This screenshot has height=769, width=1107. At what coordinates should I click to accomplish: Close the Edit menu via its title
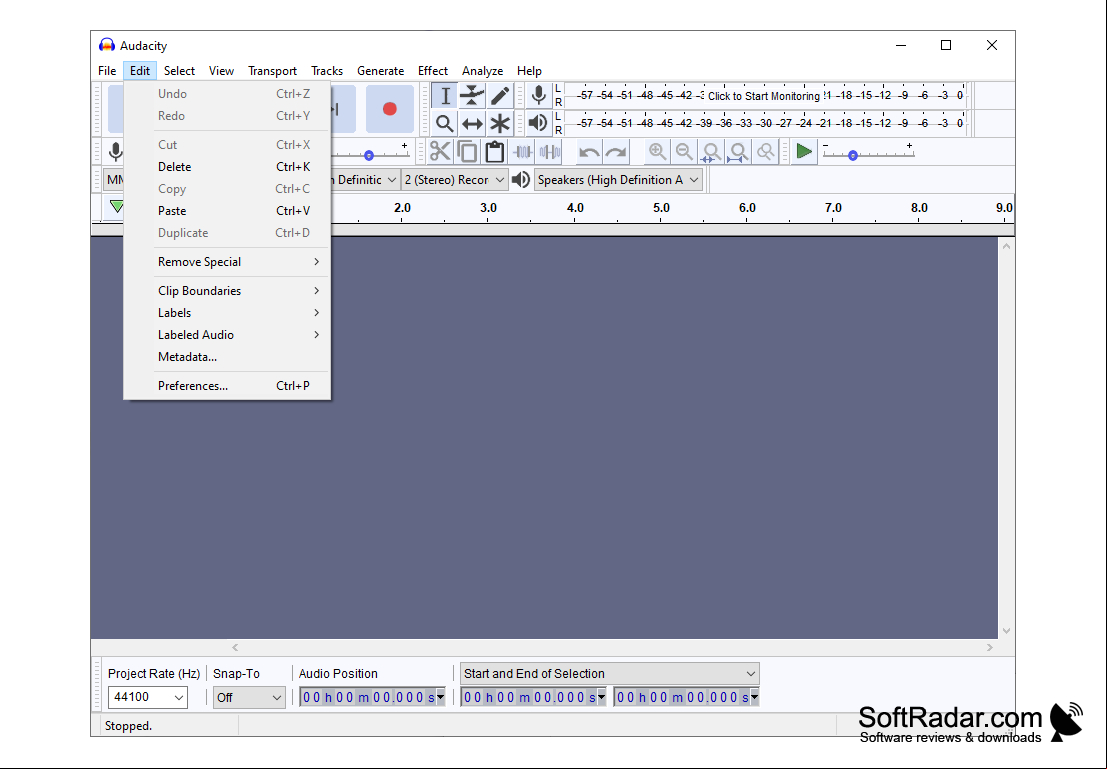tap(140, 71)
